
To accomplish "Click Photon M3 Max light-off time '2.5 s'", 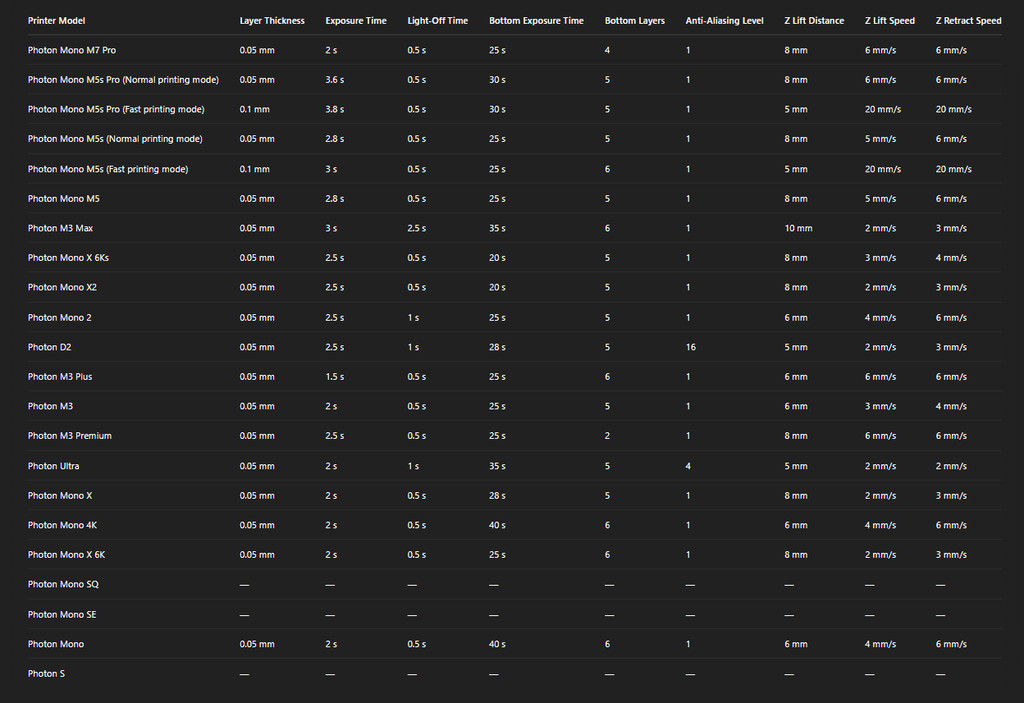I will click(x=416, y=228).
